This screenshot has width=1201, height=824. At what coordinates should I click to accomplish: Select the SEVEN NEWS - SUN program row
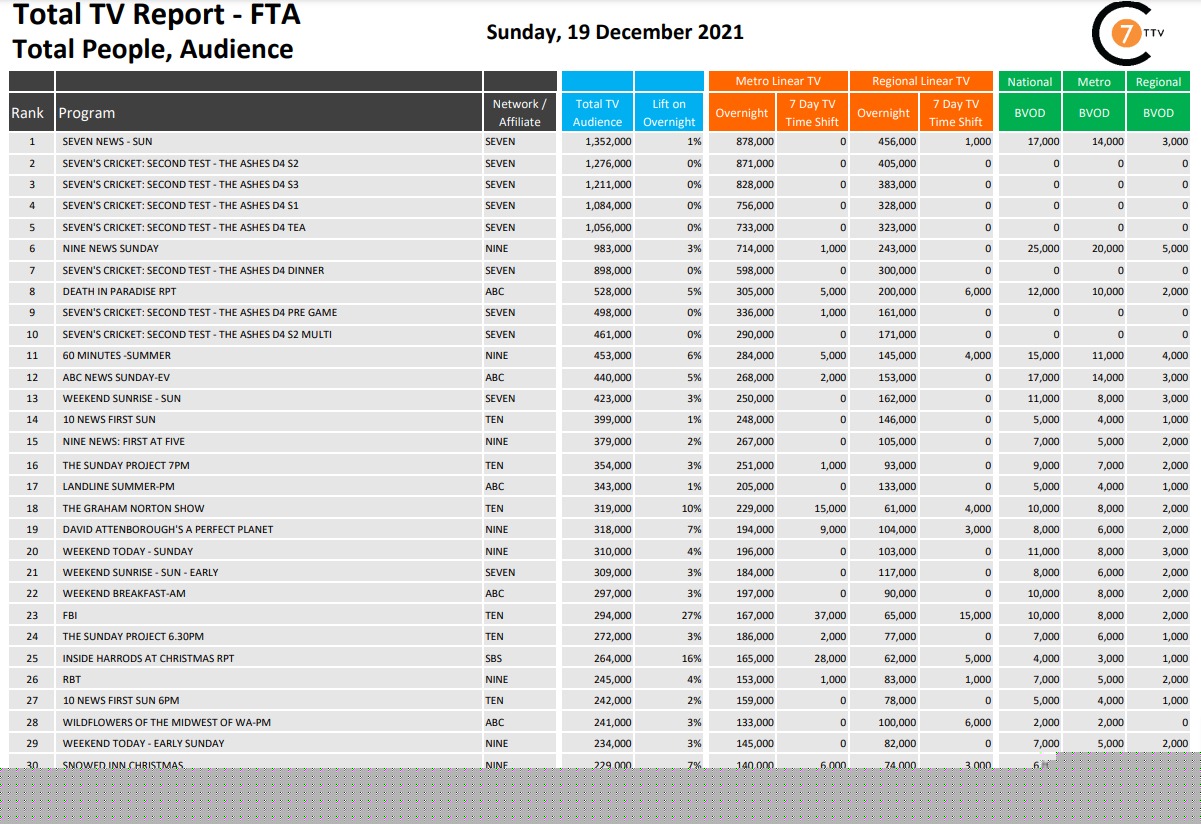coord(108,142)
